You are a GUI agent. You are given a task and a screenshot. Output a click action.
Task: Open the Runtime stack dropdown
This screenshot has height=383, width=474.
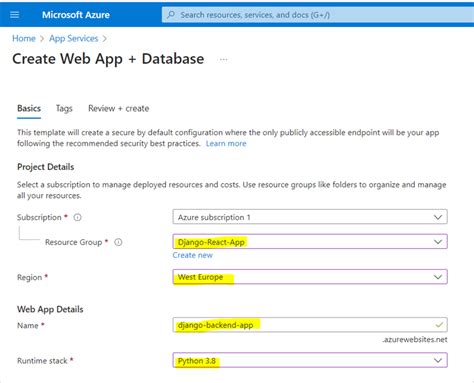pyautogui.click(x=310, y=360)
